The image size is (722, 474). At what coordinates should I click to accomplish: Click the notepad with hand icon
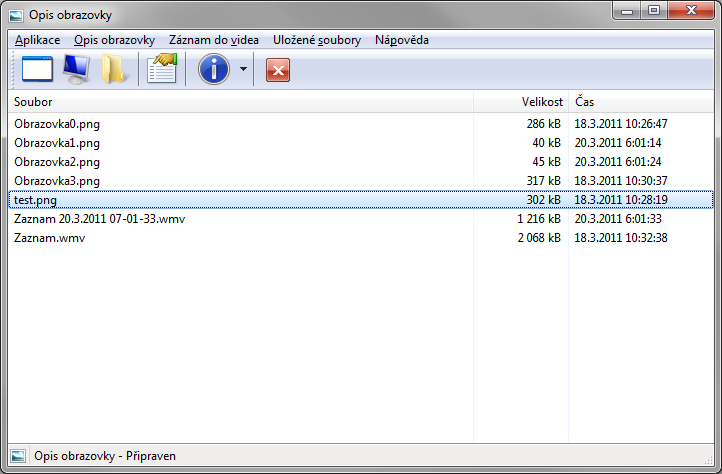coord(161,70)
